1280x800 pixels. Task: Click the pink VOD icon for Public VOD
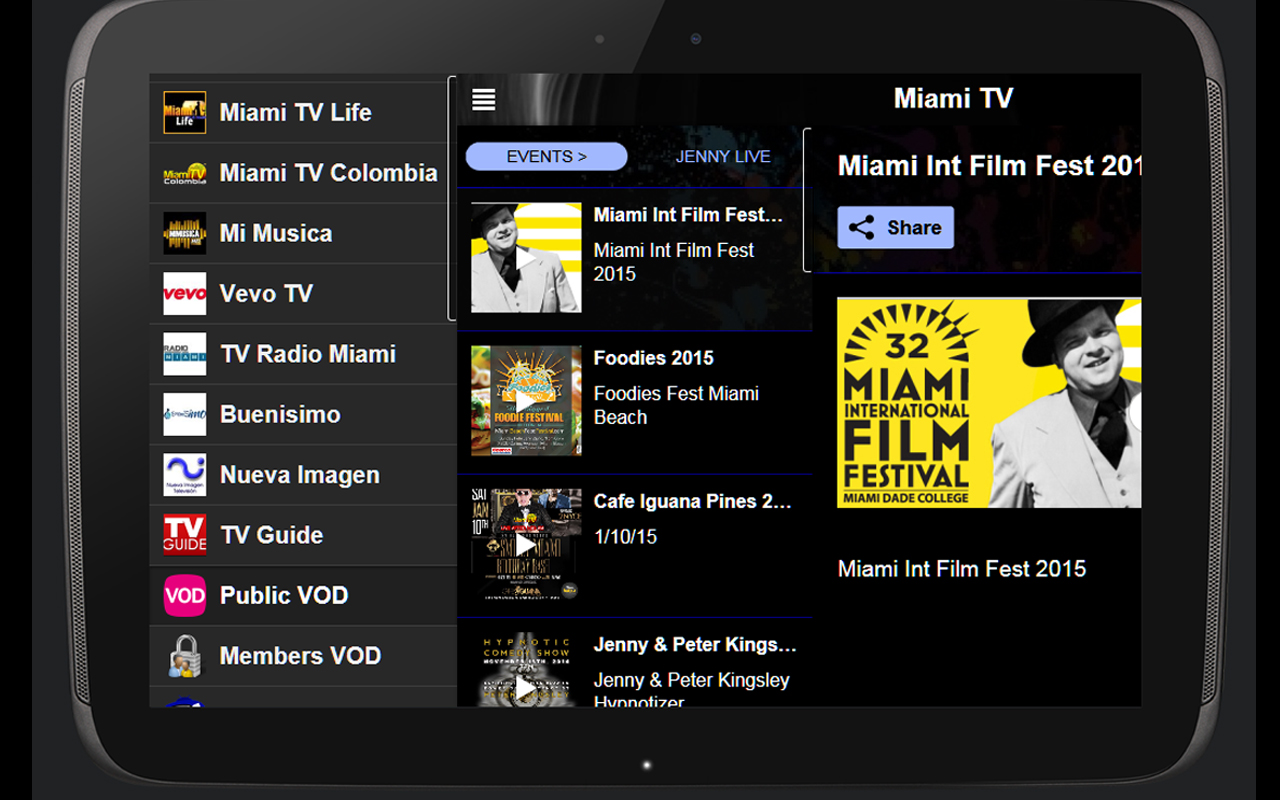tap(184, 594)
